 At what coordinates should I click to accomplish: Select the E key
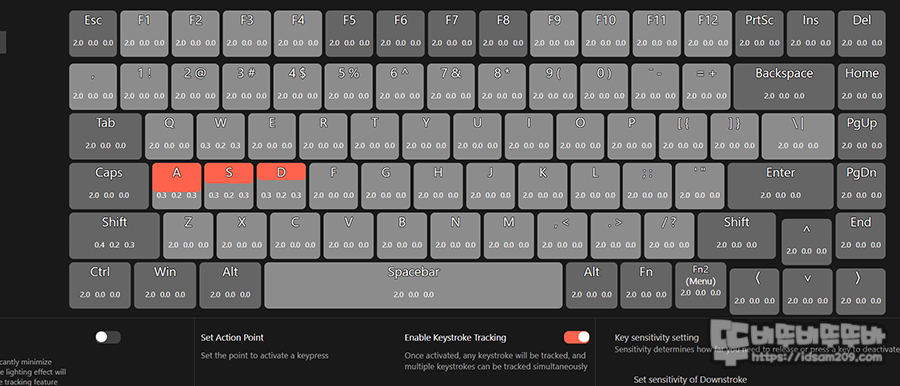pyautogui.click(x=272, y=137)
